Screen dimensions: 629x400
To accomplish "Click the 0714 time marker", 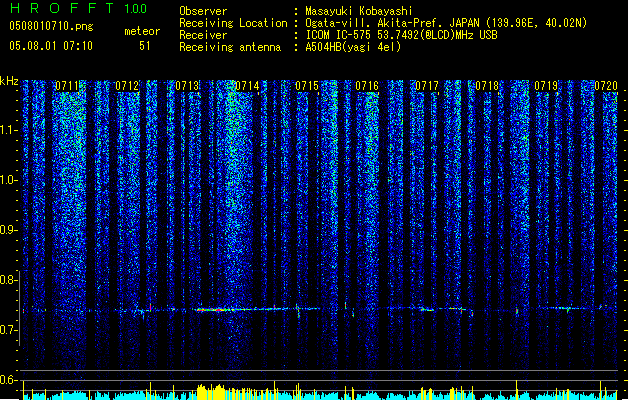I will pyautogui.click(x=247, y=86).
